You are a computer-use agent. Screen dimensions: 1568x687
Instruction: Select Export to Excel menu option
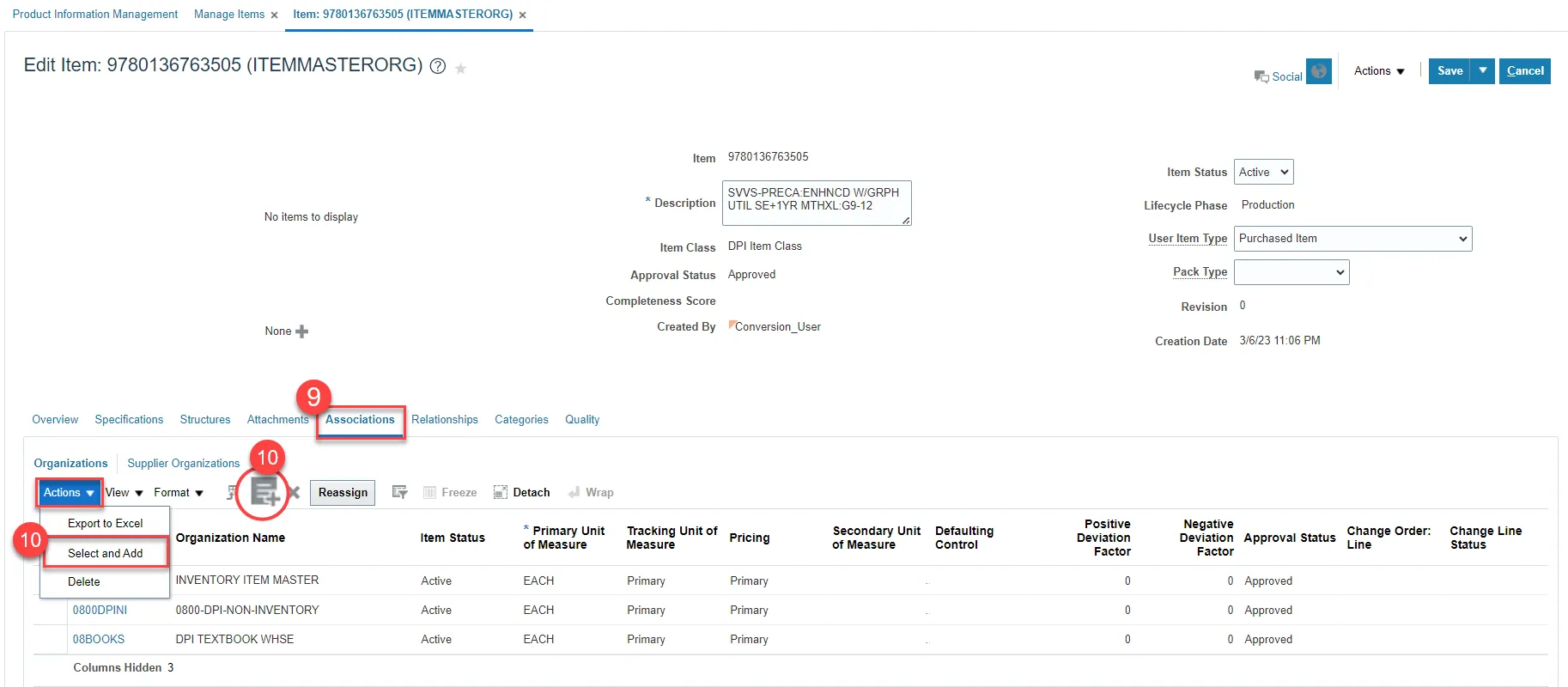[x=106, y=523]
